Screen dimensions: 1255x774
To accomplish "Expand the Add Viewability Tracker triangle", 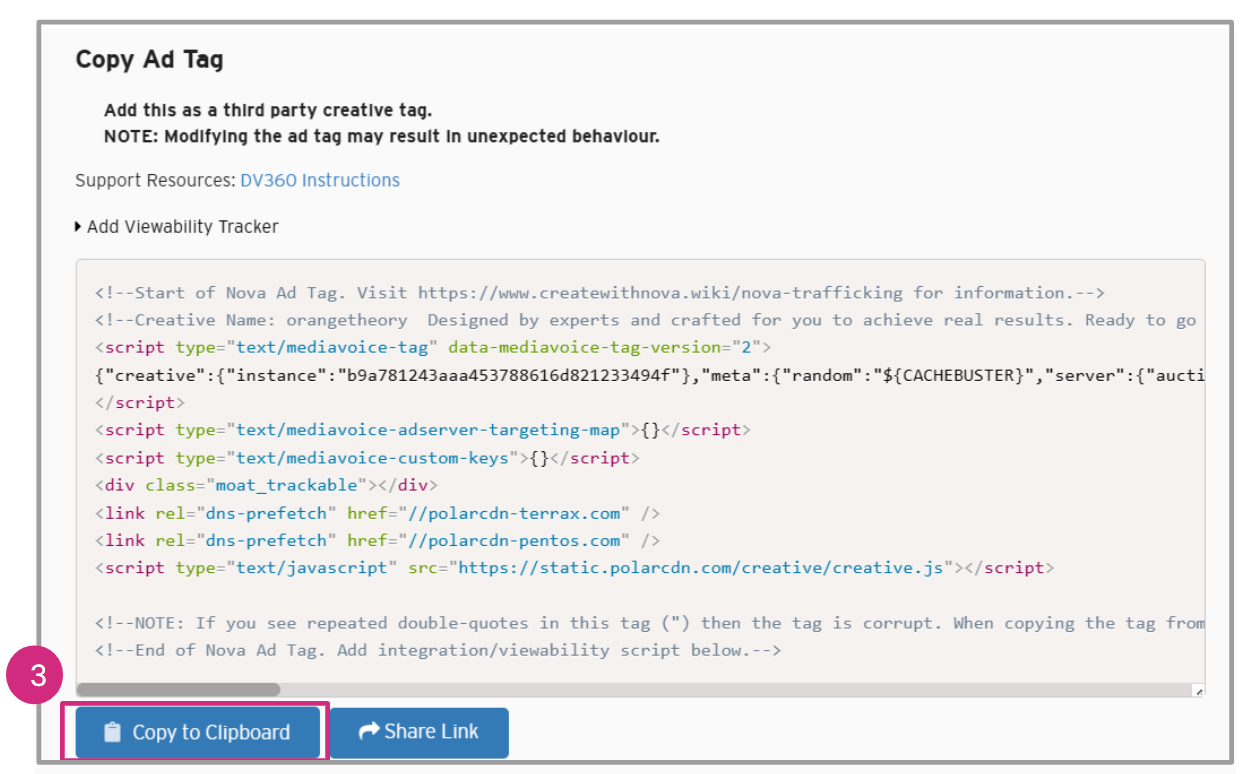I will click(x=79, y=227).
